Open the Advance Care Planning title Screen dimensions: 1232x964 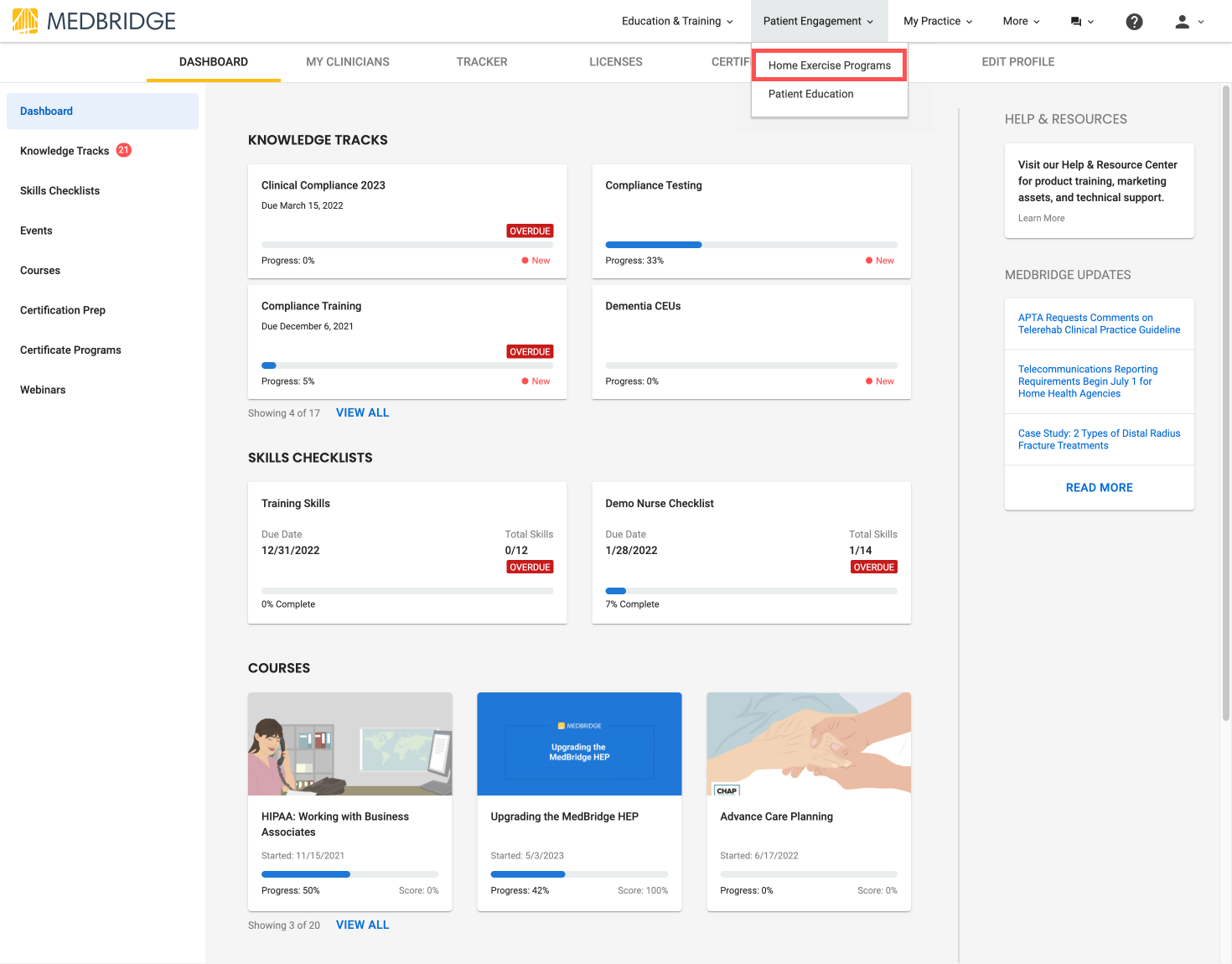coord(776,816)
